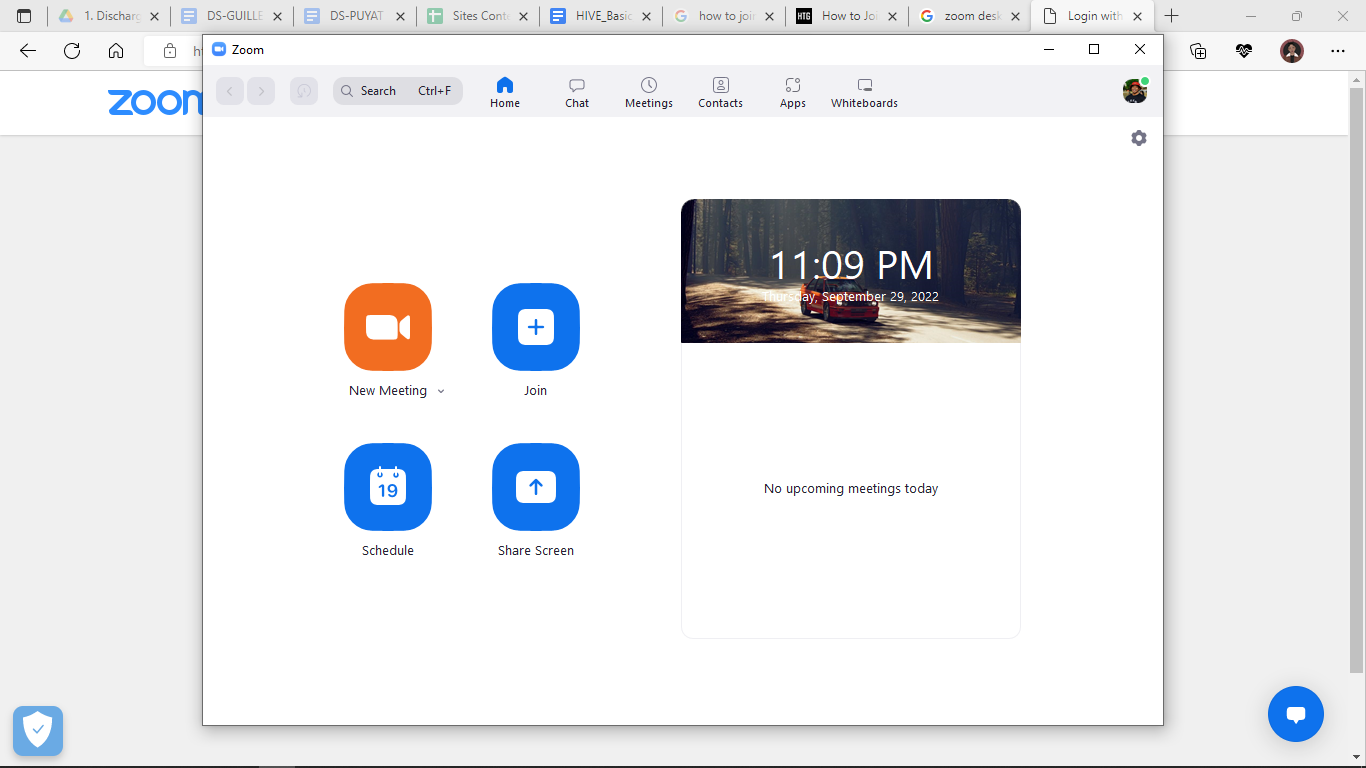Close the 'Sites Conte' browser tab
Viewport: 1366px width, 768px height.
pyautogui.click(x=523, y=16)
